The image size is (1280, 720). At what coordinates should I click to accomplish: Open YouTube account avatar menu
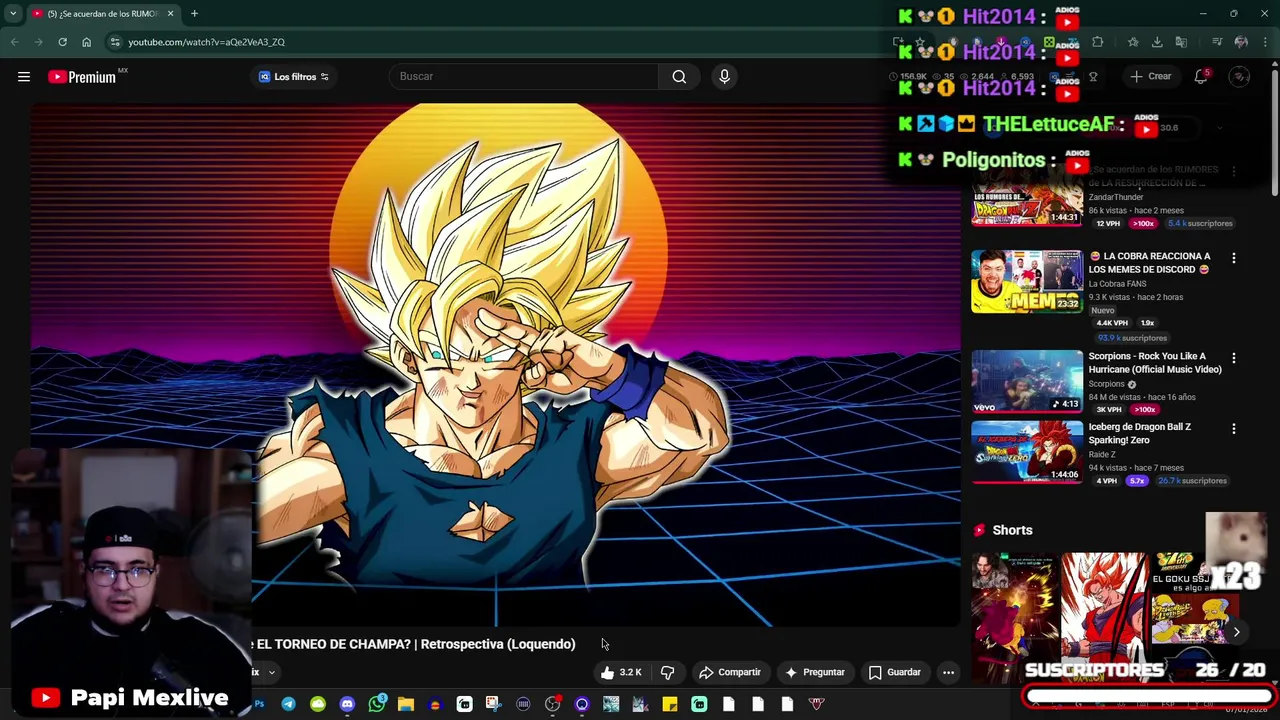pos(1239,77)
